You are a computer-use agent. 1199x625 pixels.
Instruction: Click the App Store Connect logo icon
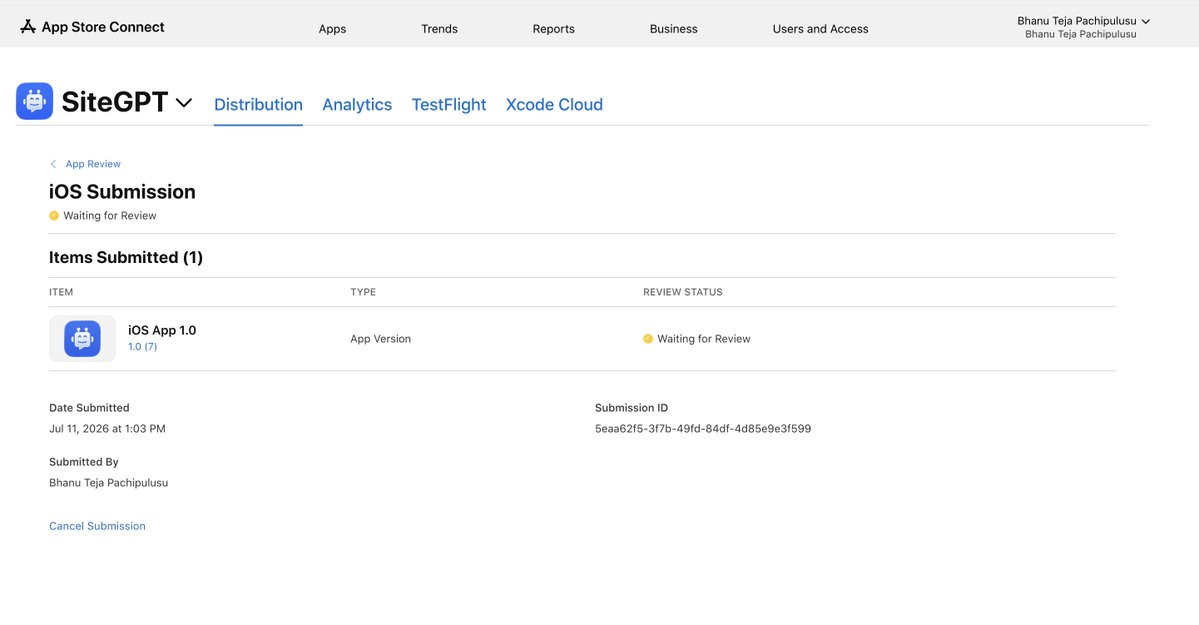tap(28, 27)
